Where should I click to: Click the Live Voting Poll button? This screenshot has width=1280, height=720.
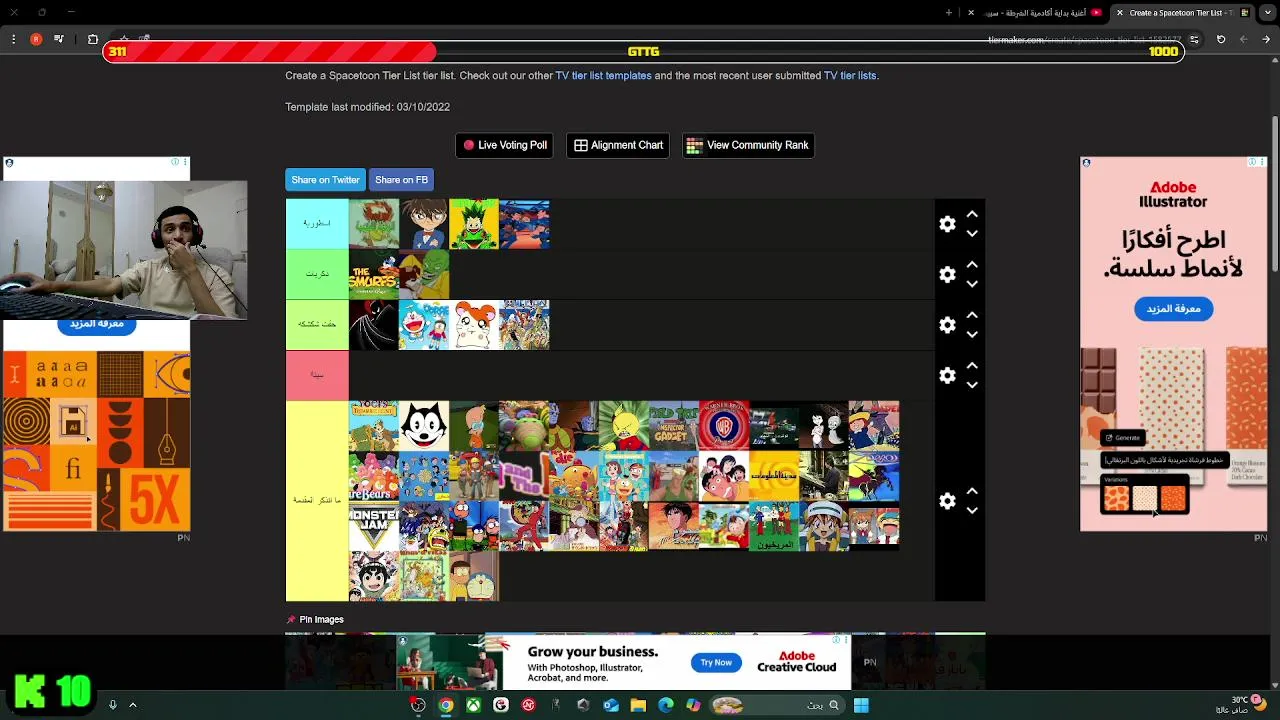click(504, 145)
